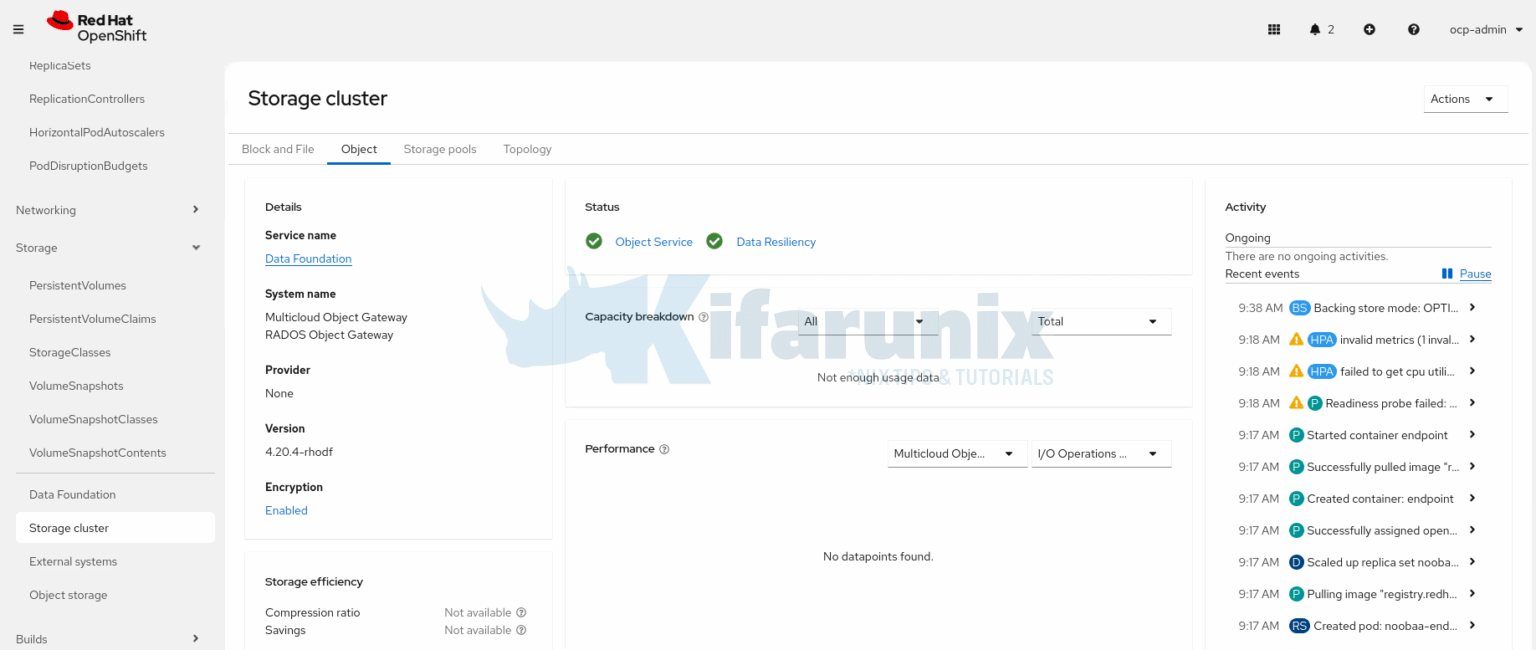Open the ocp-admin user menu
The width and height of the screenshot is (1536, 650).
[x=1486, y=30]
